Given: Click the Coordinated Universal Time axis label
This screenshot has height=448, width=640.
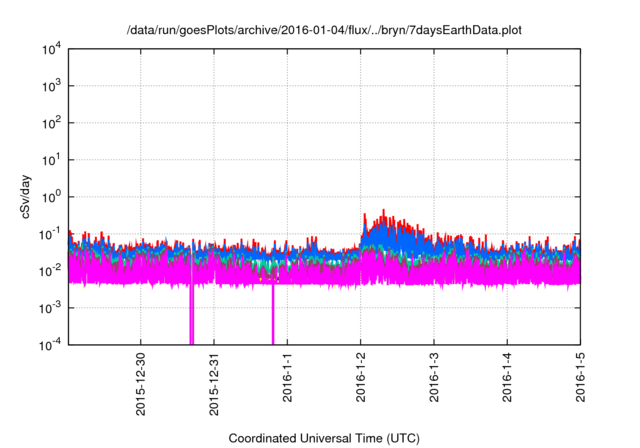Looking at the screenshot, I should click(324, 438).
